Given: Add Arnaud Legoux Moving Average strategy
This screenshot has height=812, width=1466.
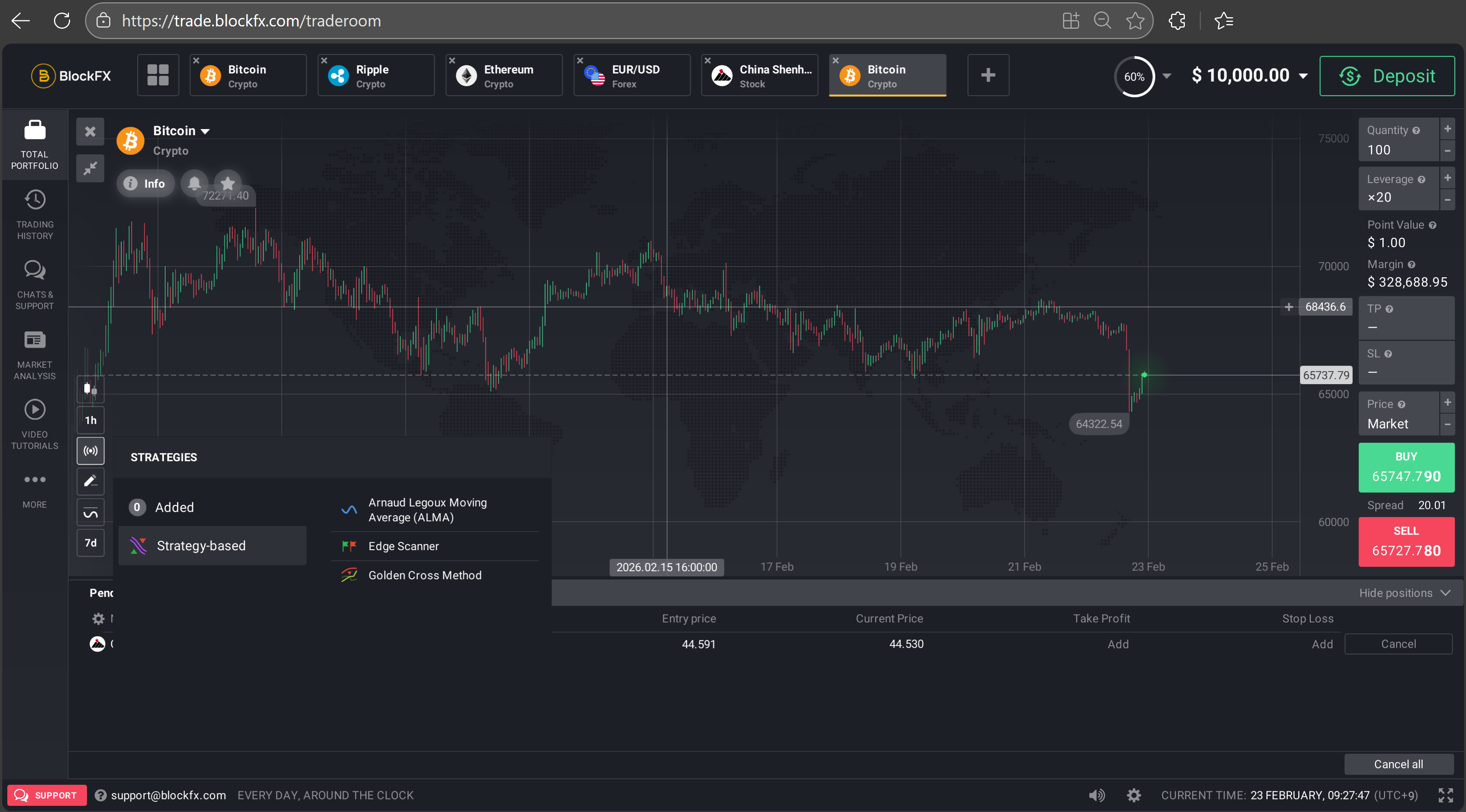Looking at the screenshot, I should click(x=435, y=510).
